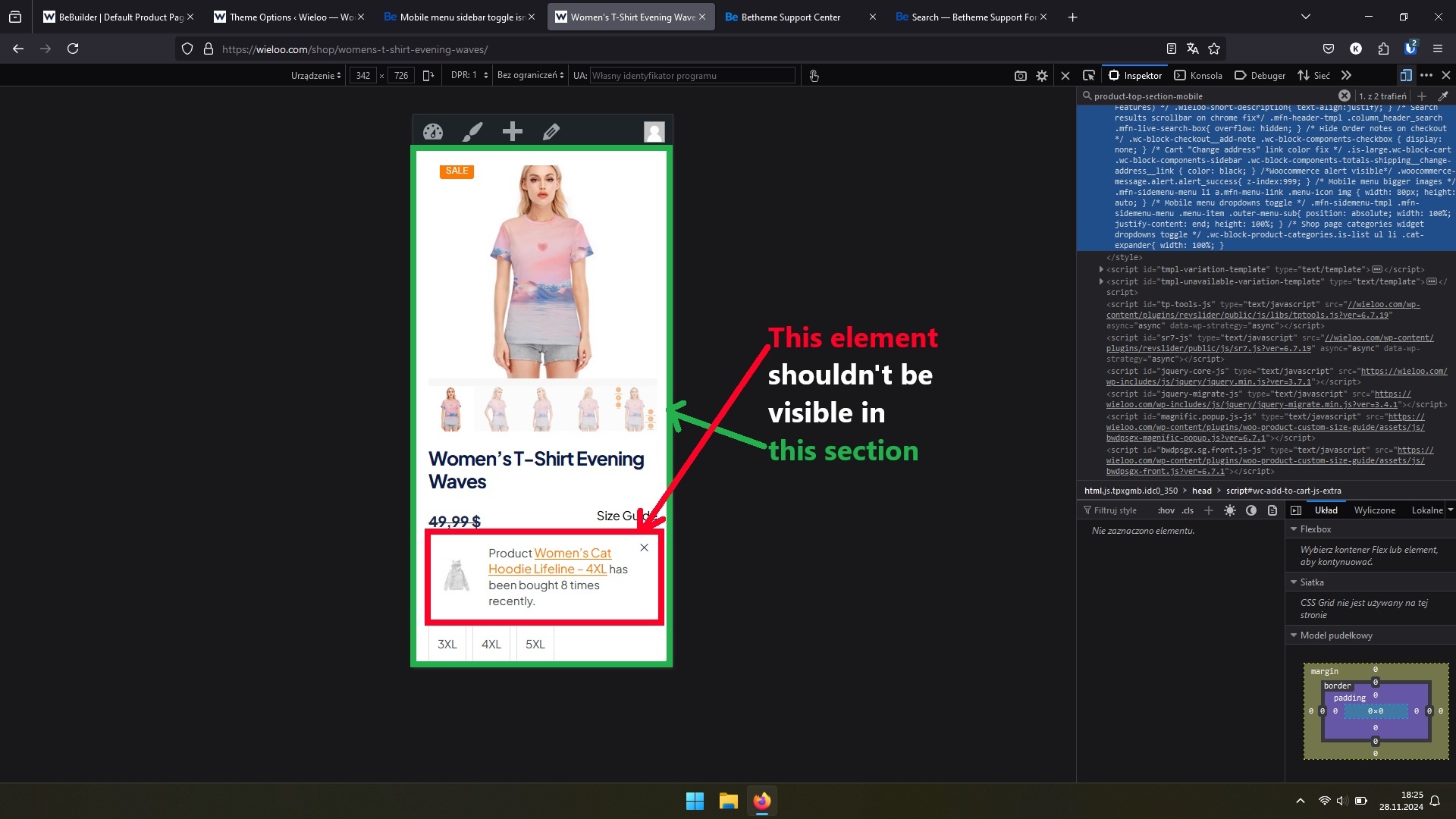Click the viewport width field 342

[363, 75]
